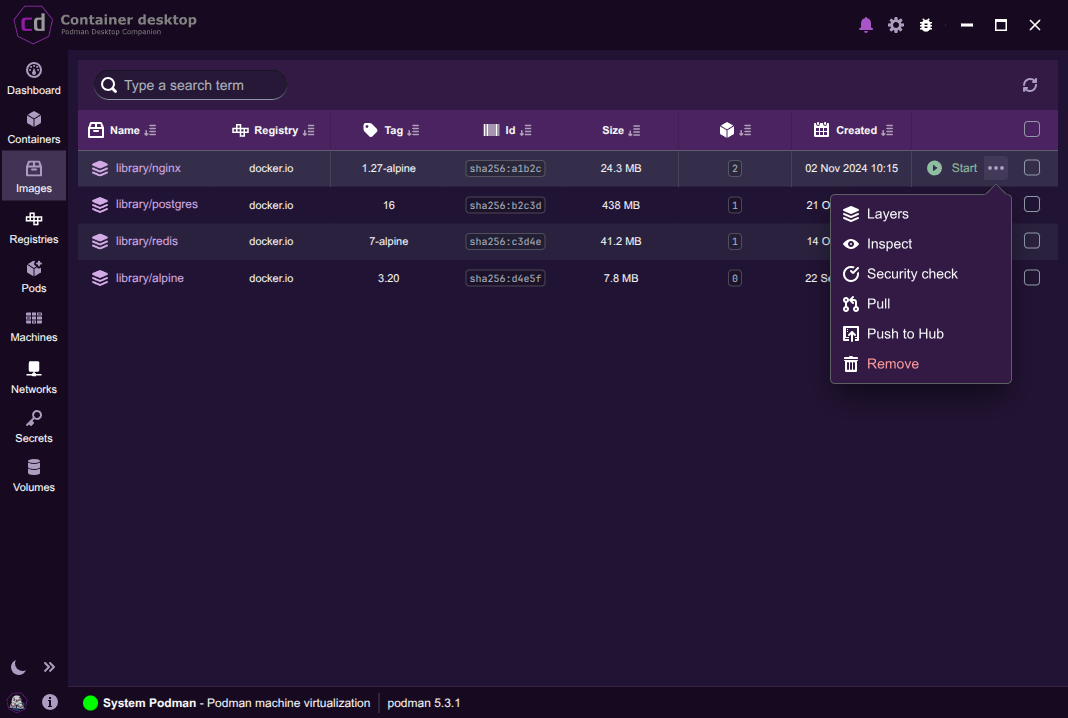Open Networks in the sidebar
The height and width of the screenshot is (718, 1068).
point(33,377)
